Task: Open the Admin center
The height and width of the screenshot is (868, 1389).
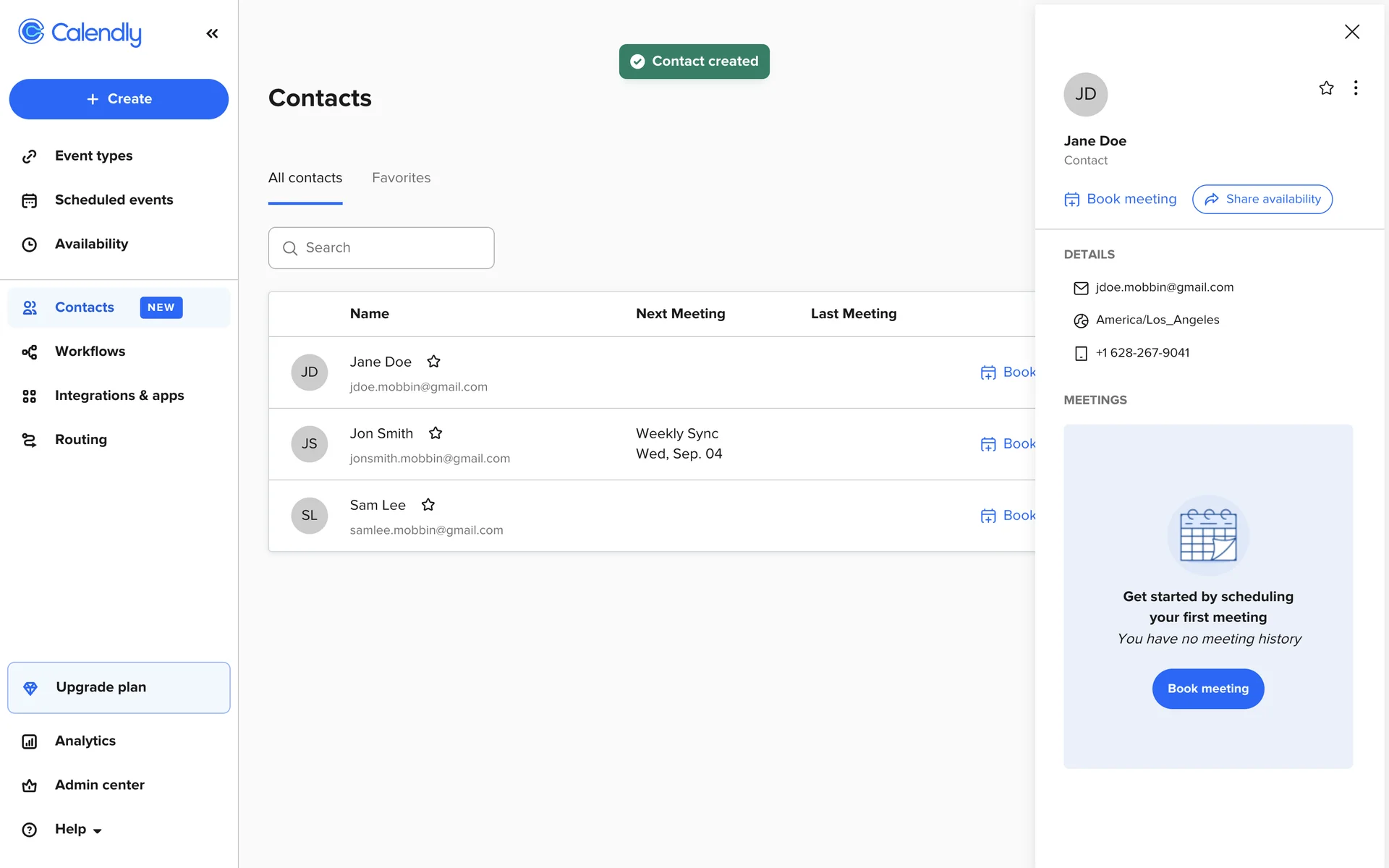Action: click(99, 786)
